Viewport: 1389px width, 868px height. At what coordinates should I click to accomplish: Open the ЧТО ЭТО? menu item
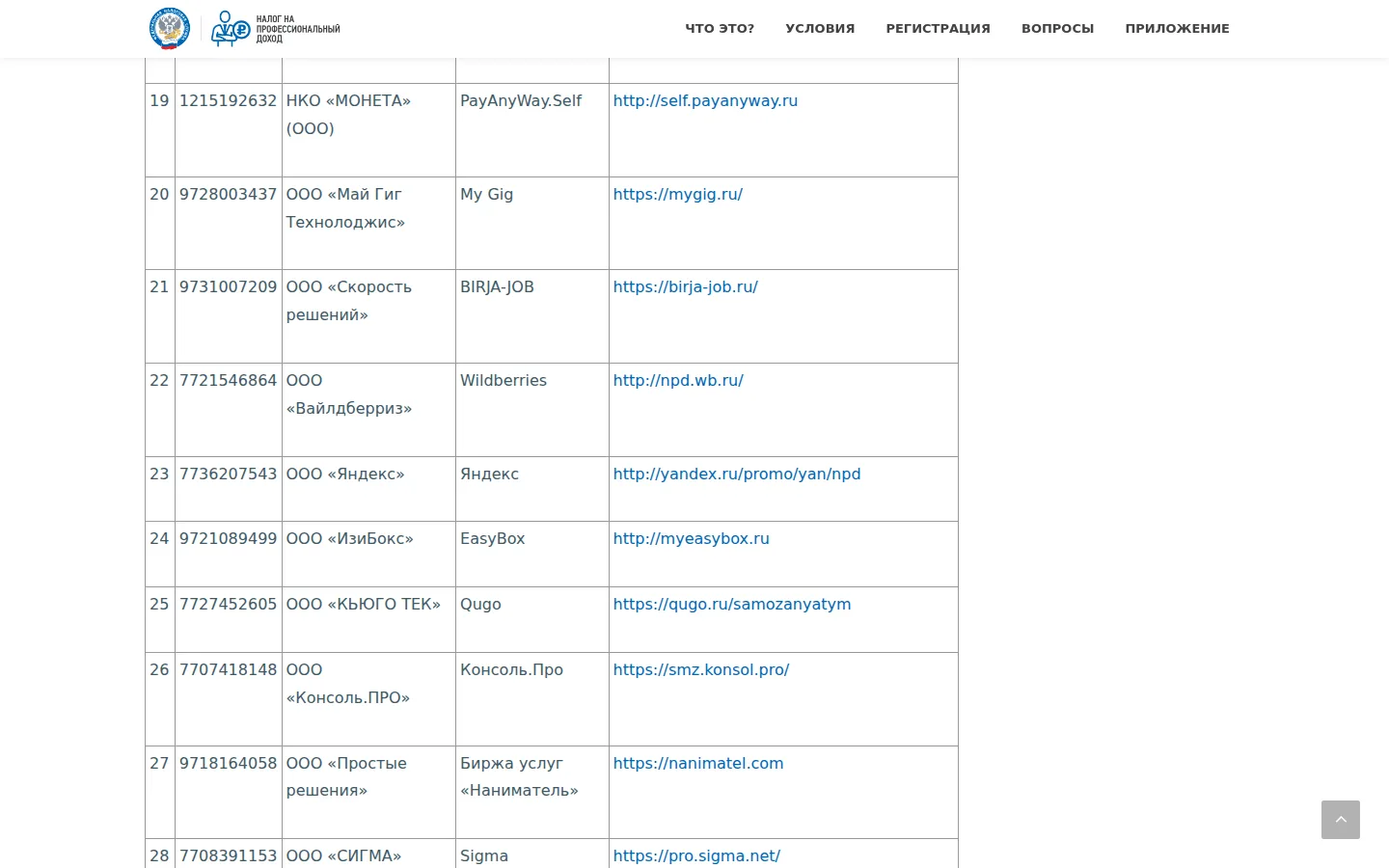coord(720,29)
